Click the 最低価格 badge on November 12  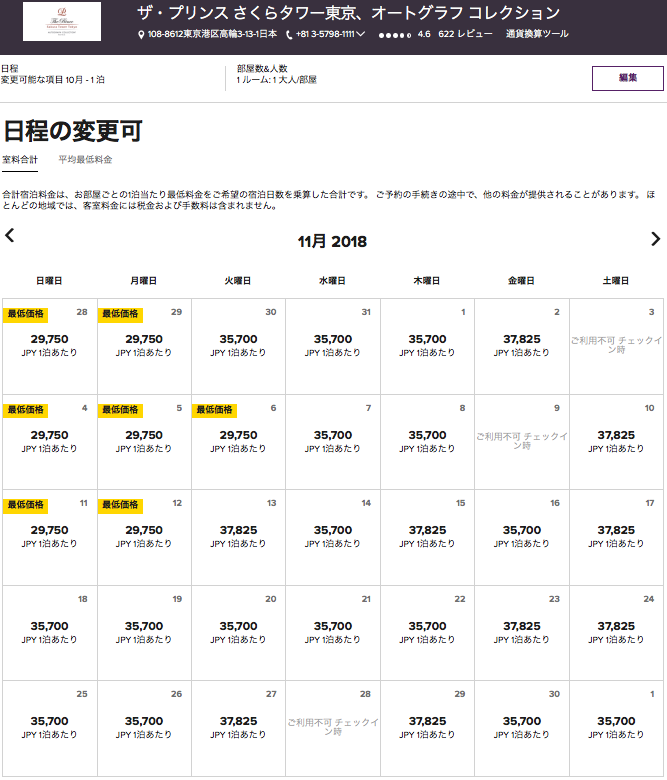(x=120, y=505)
